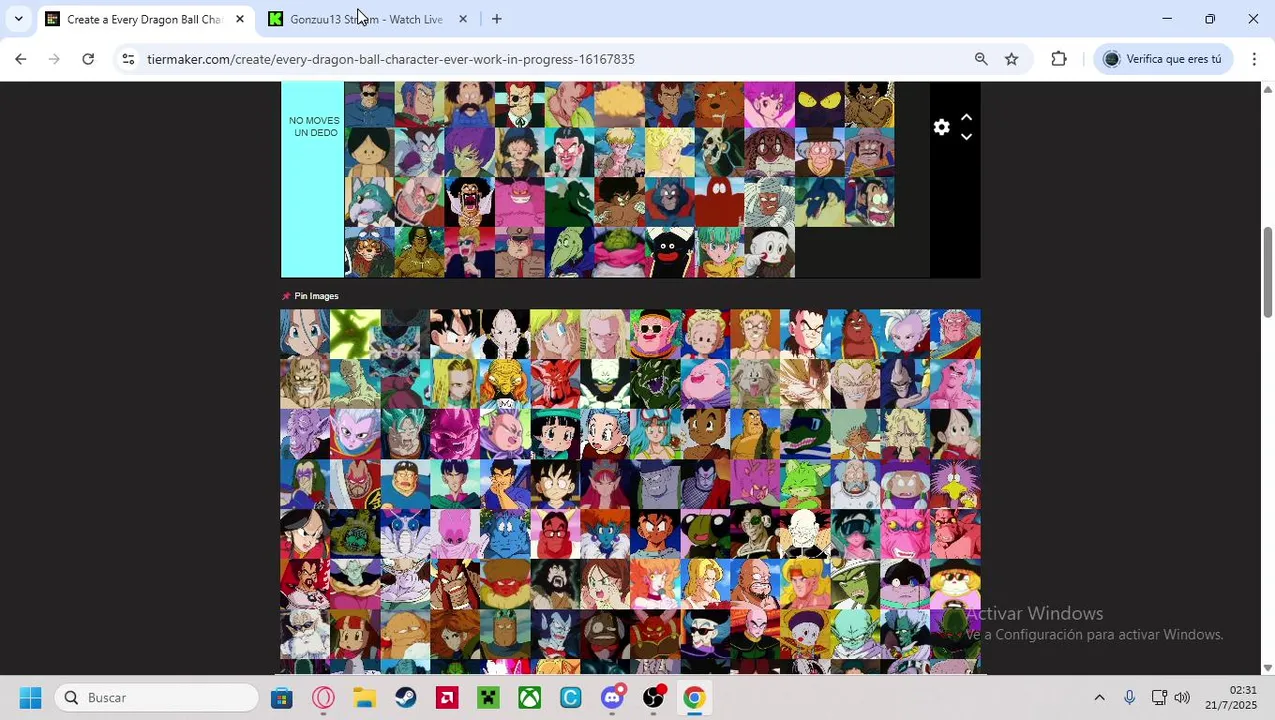Viewport: 1275px width, 720px height.
Task: Open Discord from the taskbar
Action: [x=613, y=698]
